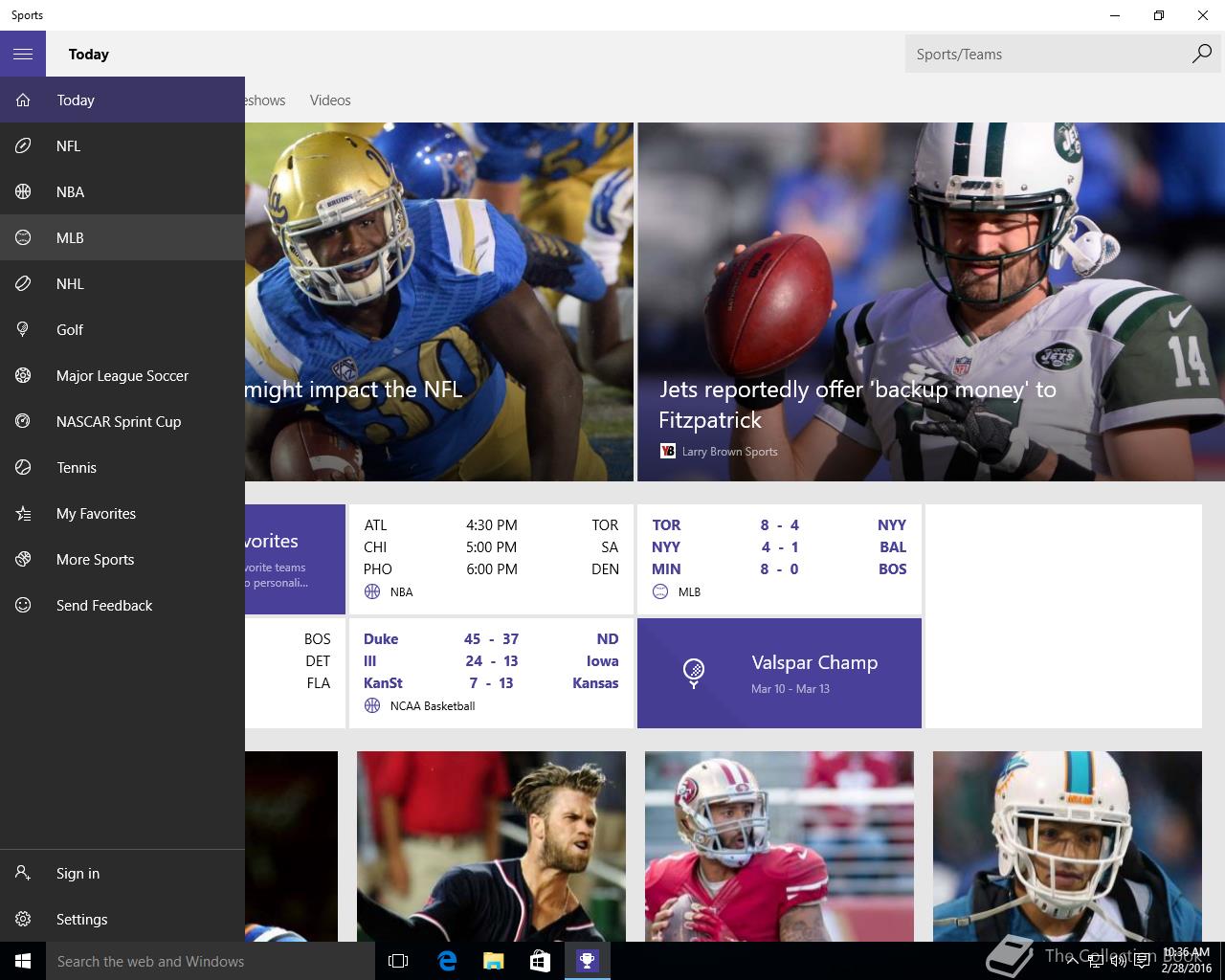Open the Windows Store from taskbar
This screenshot has height=980, width=1225.
click(x=540, y=961)
